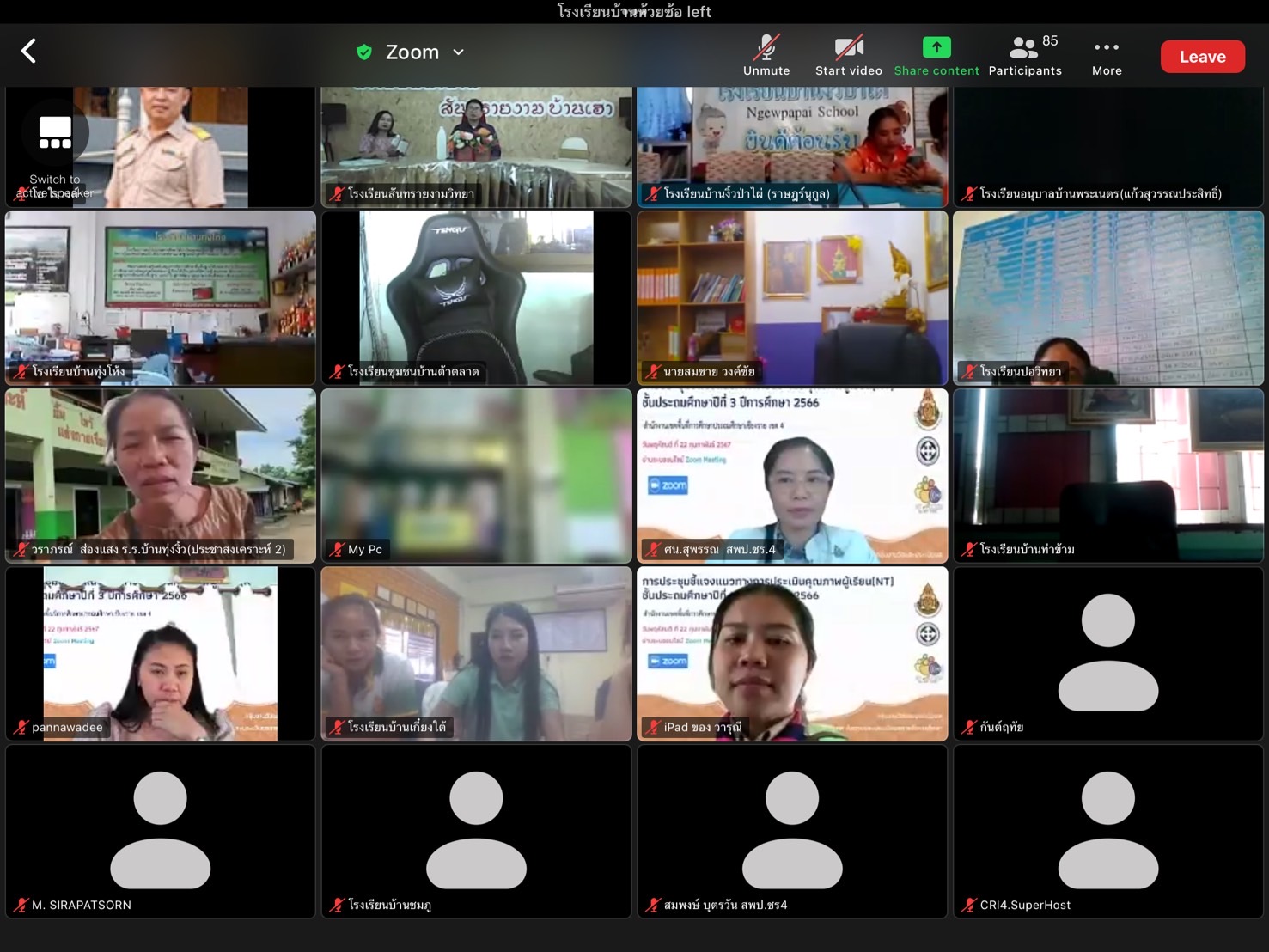Leave the meeting
This screenshot has height=952, width=1269.
[1203, 57]
